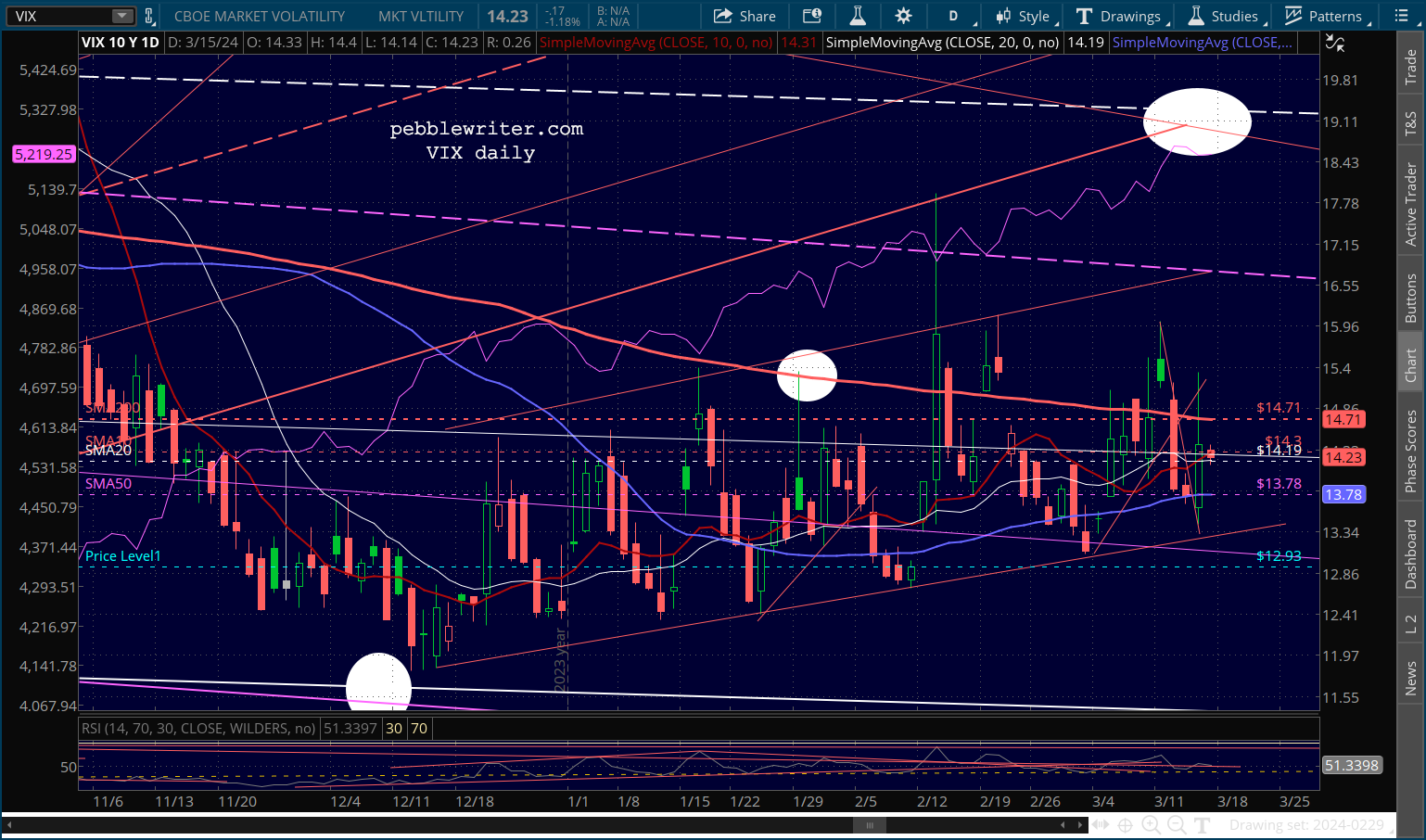Open the symbol link chain icon
This screenshot has width=1426, height=840.
click(148, 16)
